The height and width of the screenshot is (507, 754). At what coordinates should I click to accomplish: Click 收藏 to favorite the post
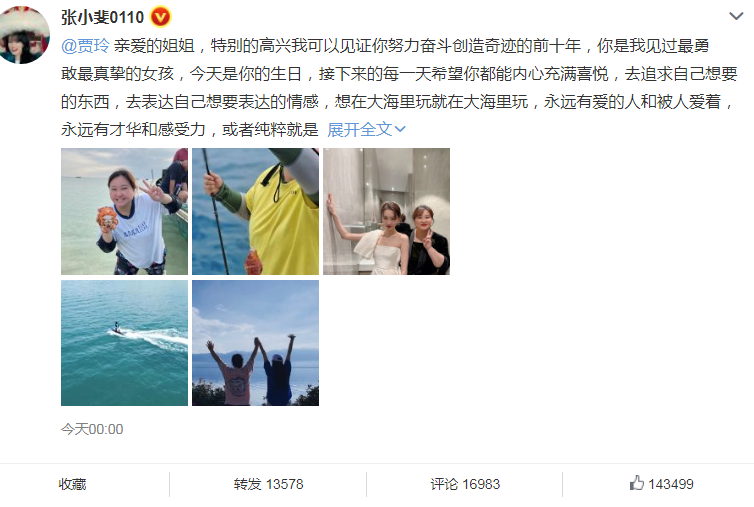(73, 484)
